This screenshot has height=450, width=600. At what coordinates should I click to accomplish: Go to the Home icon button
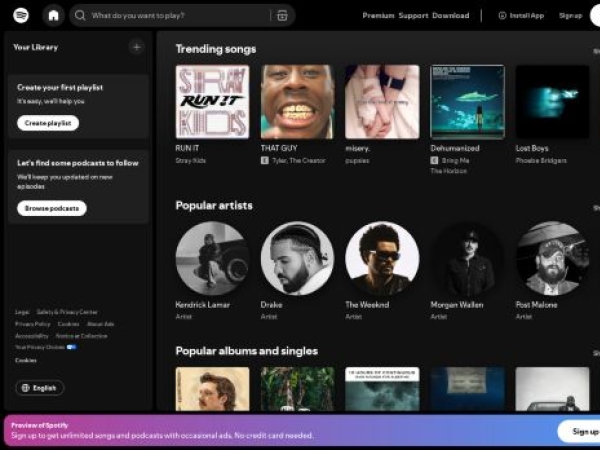pyautogui.click(x=54, y=15)
